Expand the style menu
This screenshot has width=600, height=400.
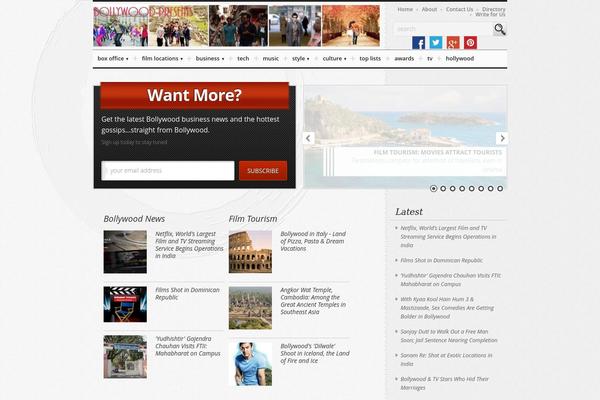(x=301, y=59)
